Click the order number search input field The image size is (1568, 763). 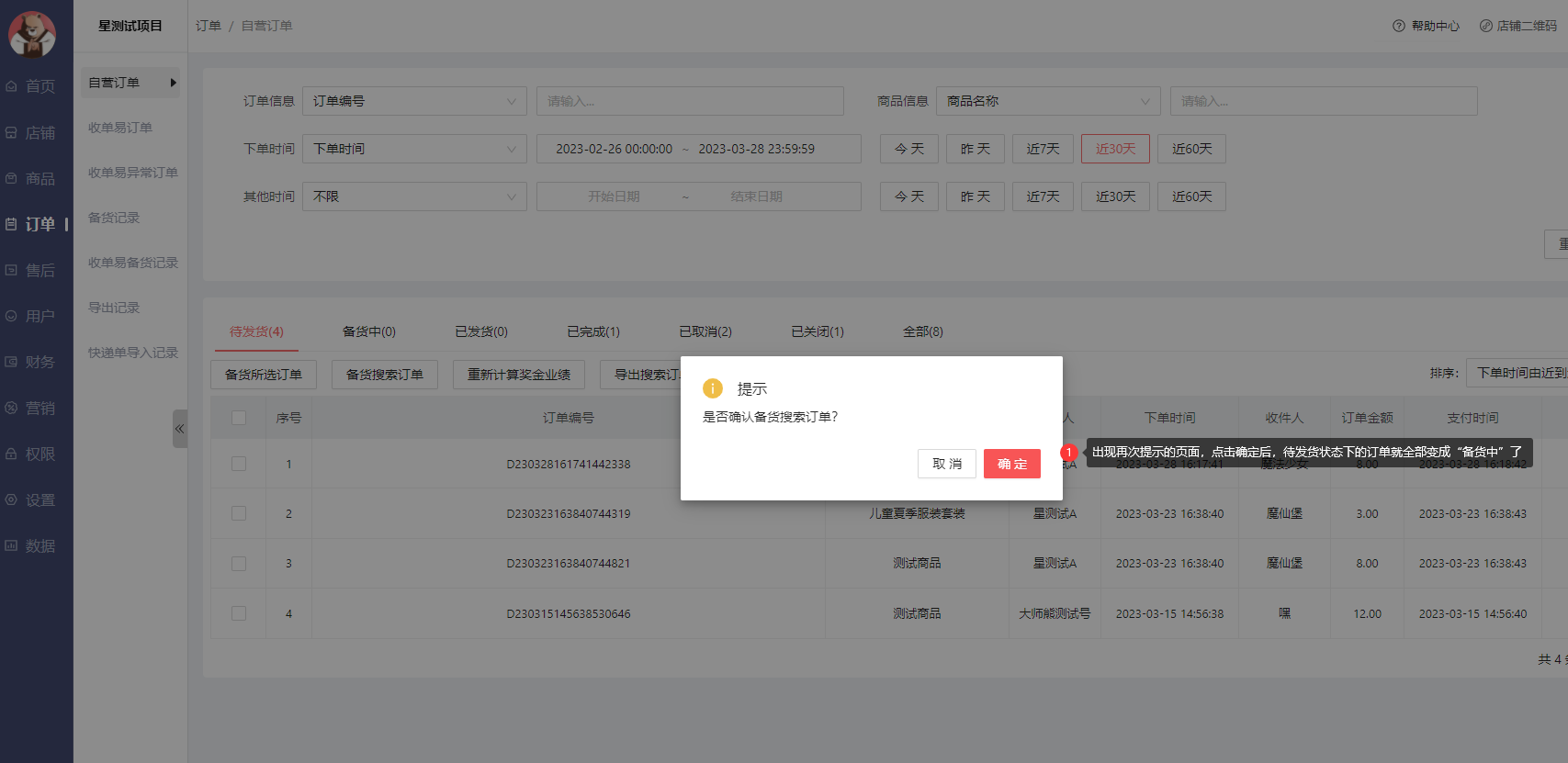(689, 101)
